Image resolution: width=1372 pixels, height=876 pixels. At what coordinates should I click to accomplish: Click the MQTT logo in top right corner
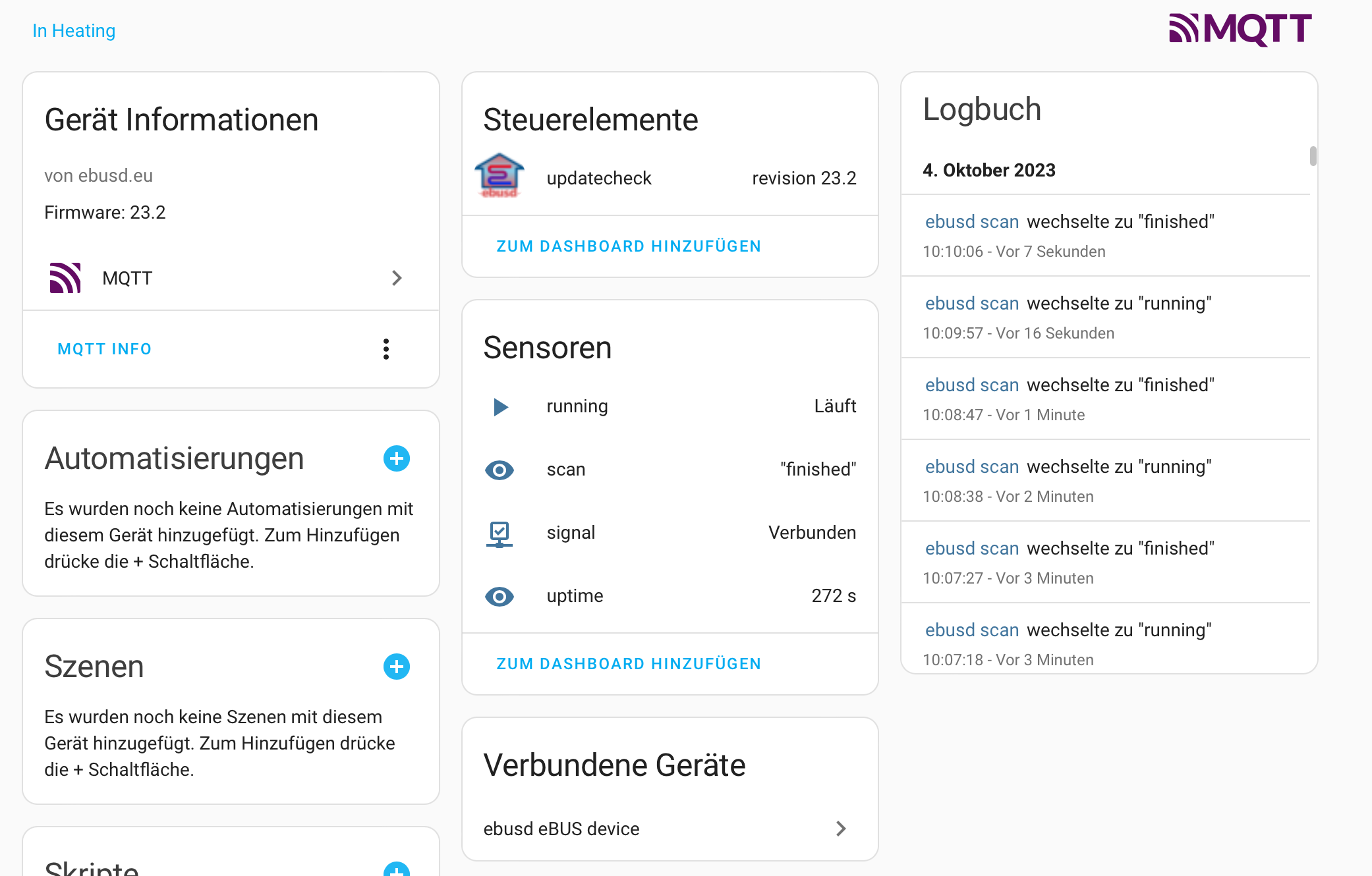coord(1240,30)
